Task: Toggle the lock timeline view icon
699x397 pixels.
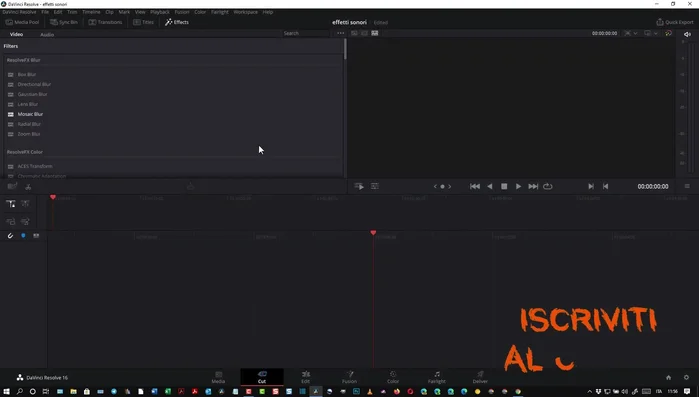Action: 11,204
